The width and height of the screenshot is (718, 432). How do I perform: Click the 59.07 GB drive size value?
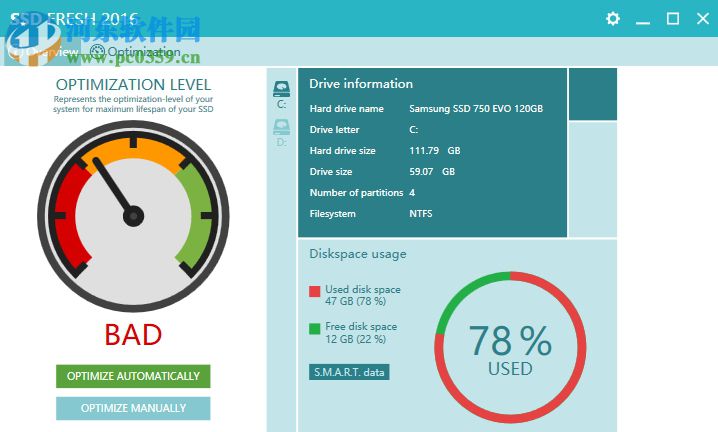pos(432,172)
